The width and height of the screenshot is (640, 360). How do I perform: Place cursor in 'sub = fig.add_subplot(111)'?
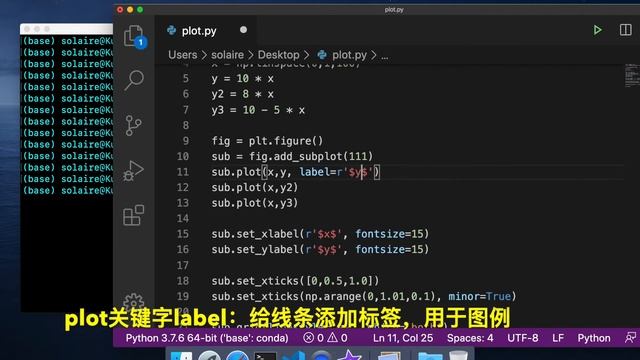292,156
